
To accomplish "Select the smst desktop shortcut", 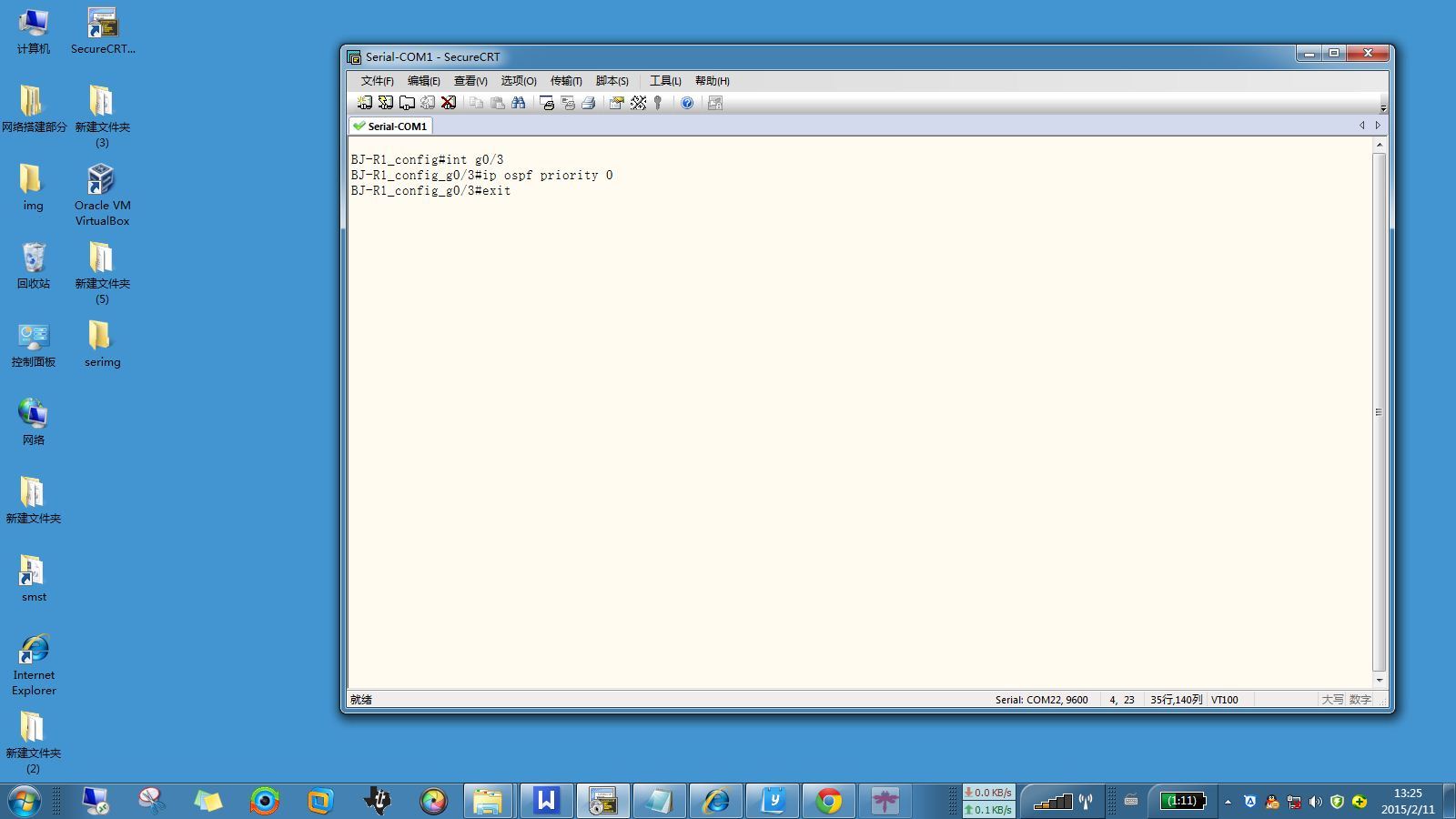I will point(34,579).
